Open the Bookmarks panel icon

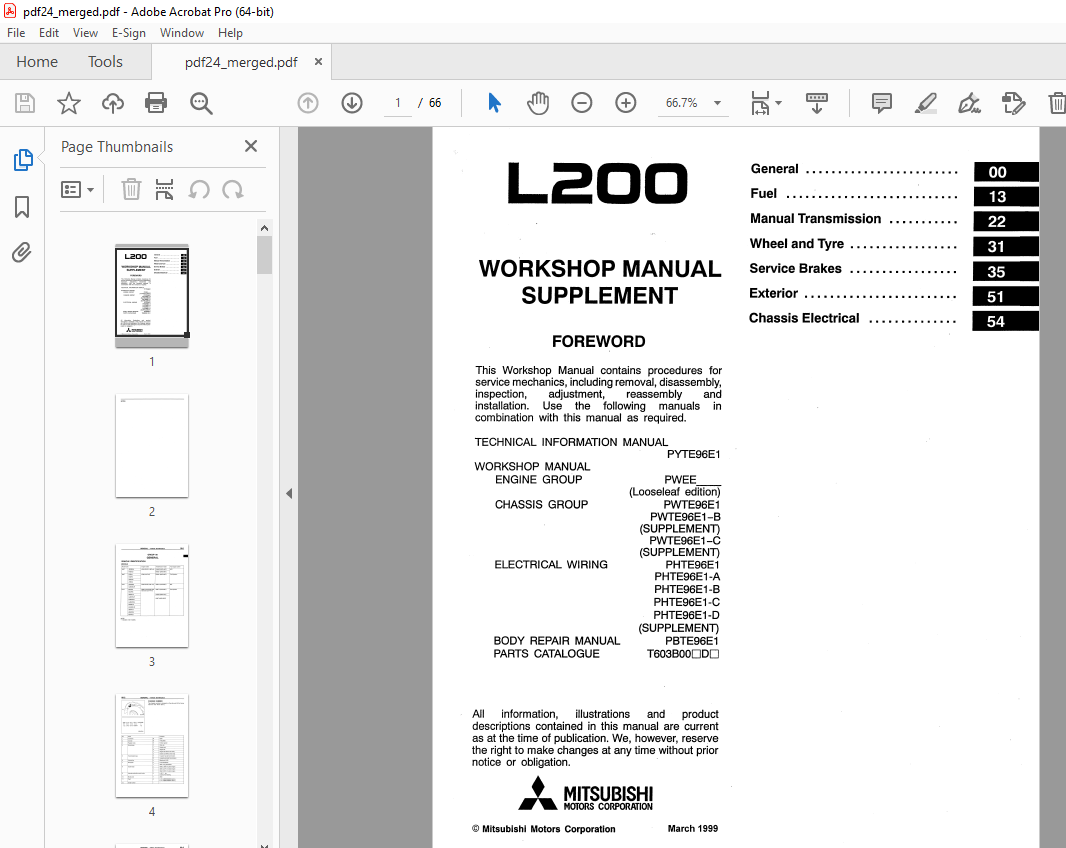click(22, 207)
